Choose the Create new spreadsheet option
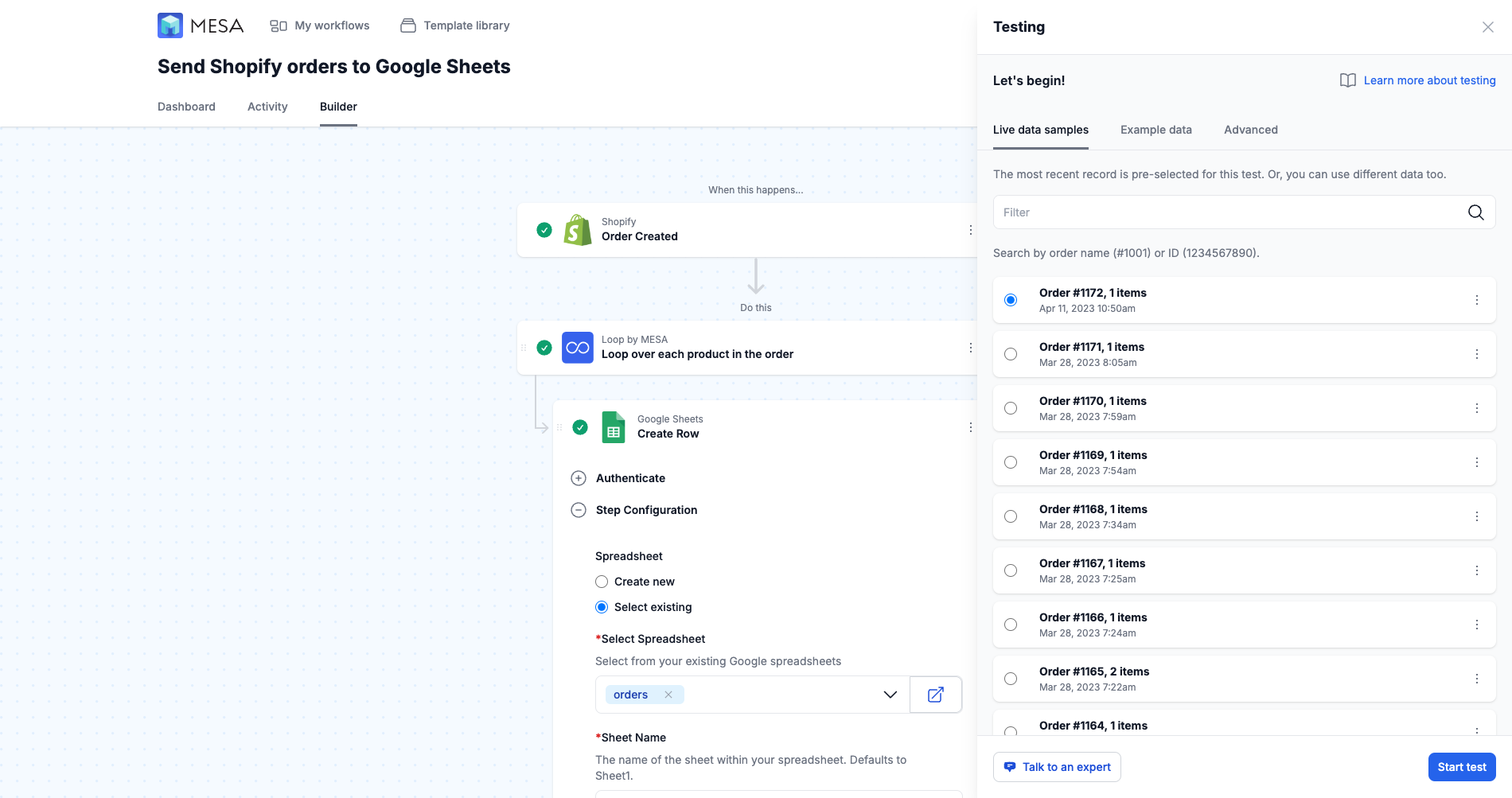This screenshot has height=798, width=1512. click(x=602, y=582)
